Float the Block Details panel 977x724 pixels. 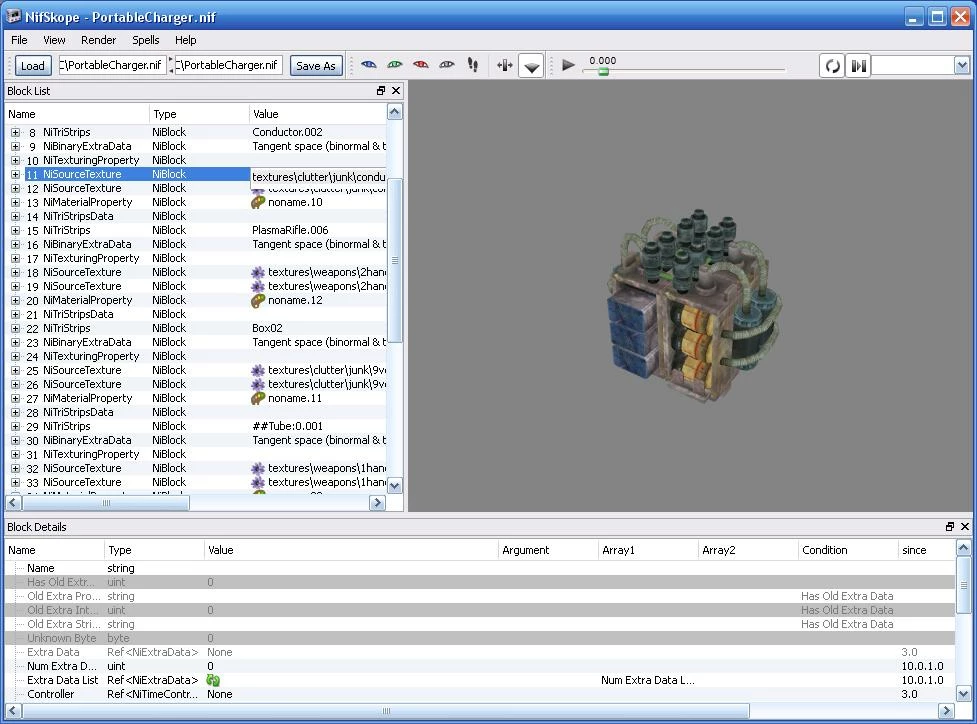click(x=950, y=527)
